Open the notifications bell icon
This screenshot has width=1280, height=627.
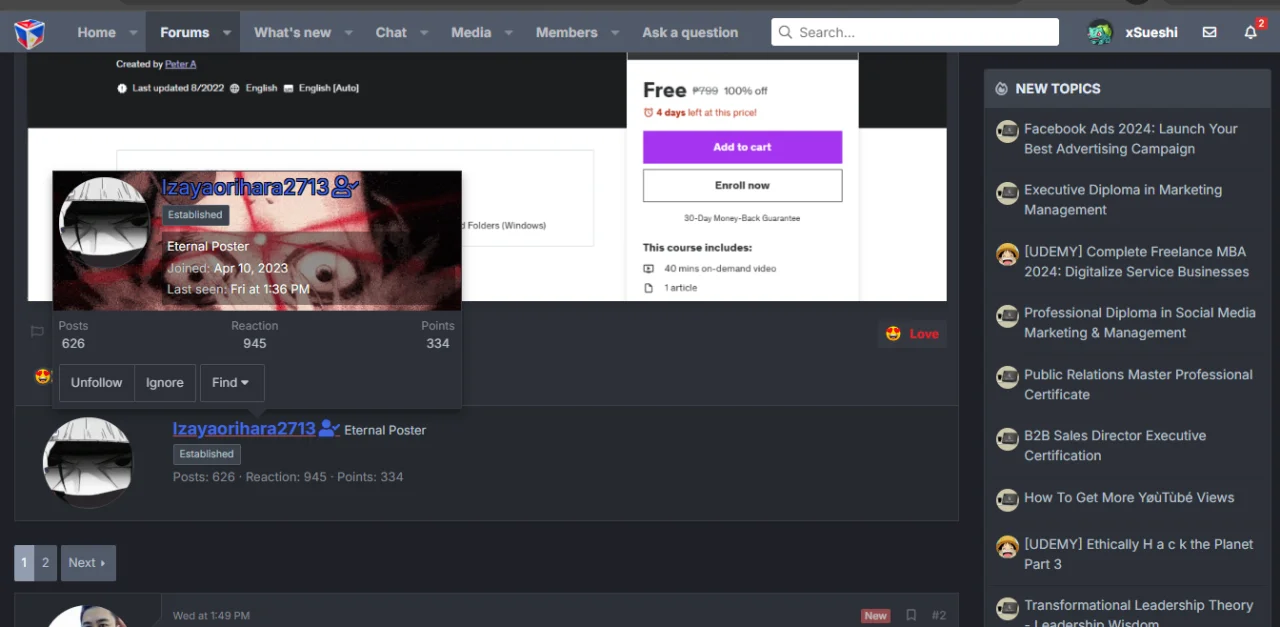[1251, 32]
